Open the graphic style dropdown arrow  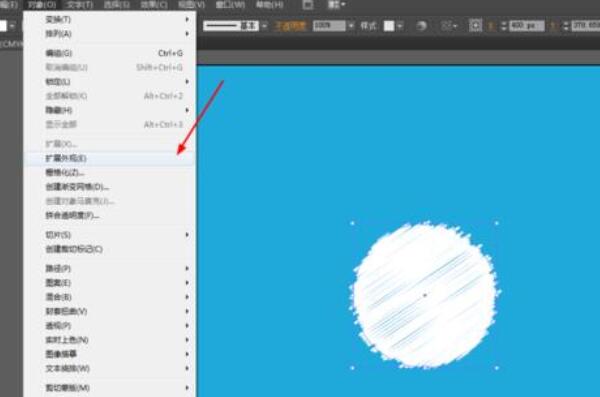coord(399,26)
